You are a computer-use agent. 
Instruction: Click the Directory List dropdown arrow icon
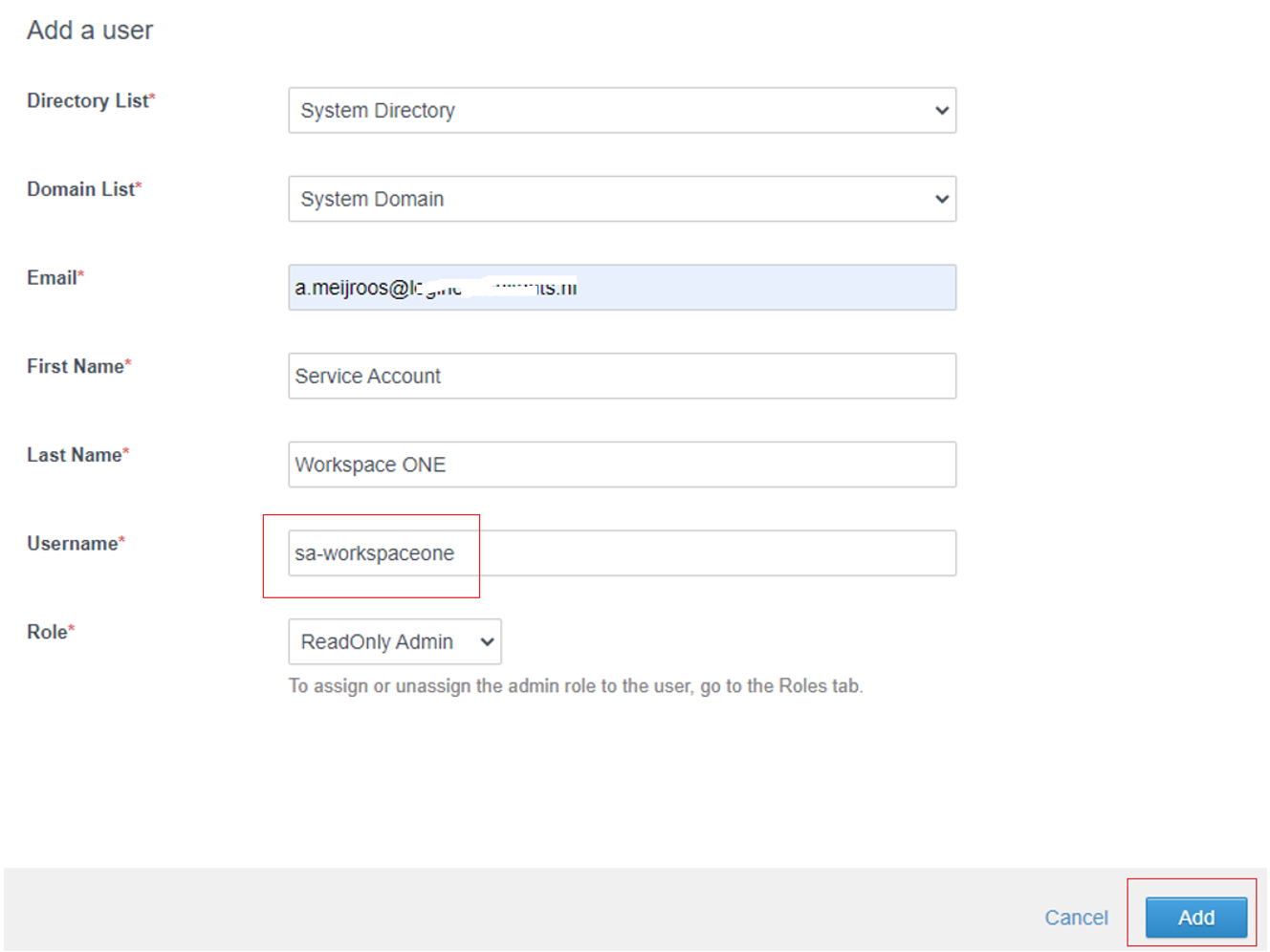pos(943,111)
